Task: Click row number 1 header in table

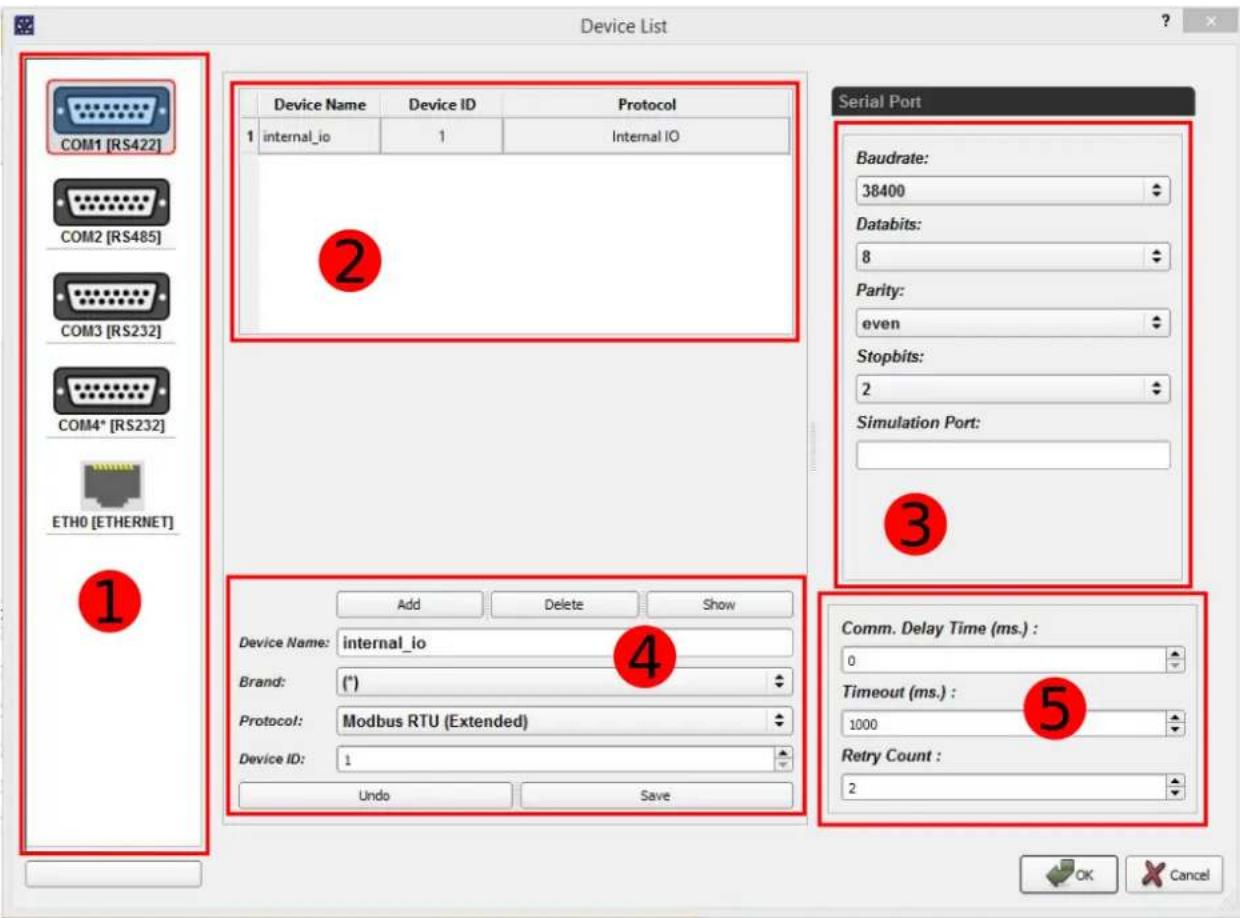Action: (x=250, y=136)
